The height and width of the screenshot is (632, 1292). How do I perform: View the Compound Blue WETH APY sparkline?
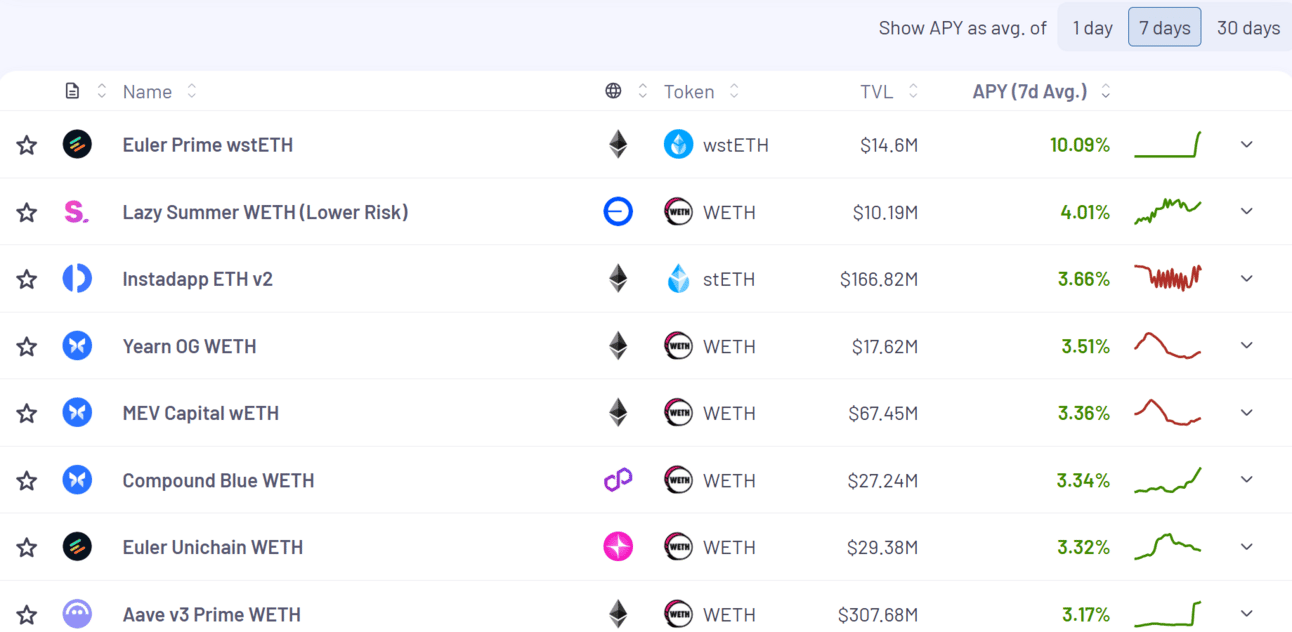tap(1168, 480)
